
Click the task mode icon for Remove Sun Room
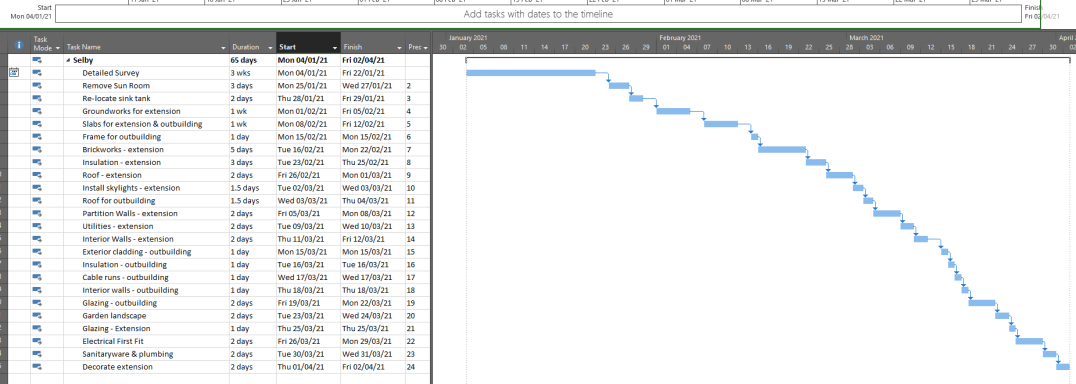coord(37,86)
